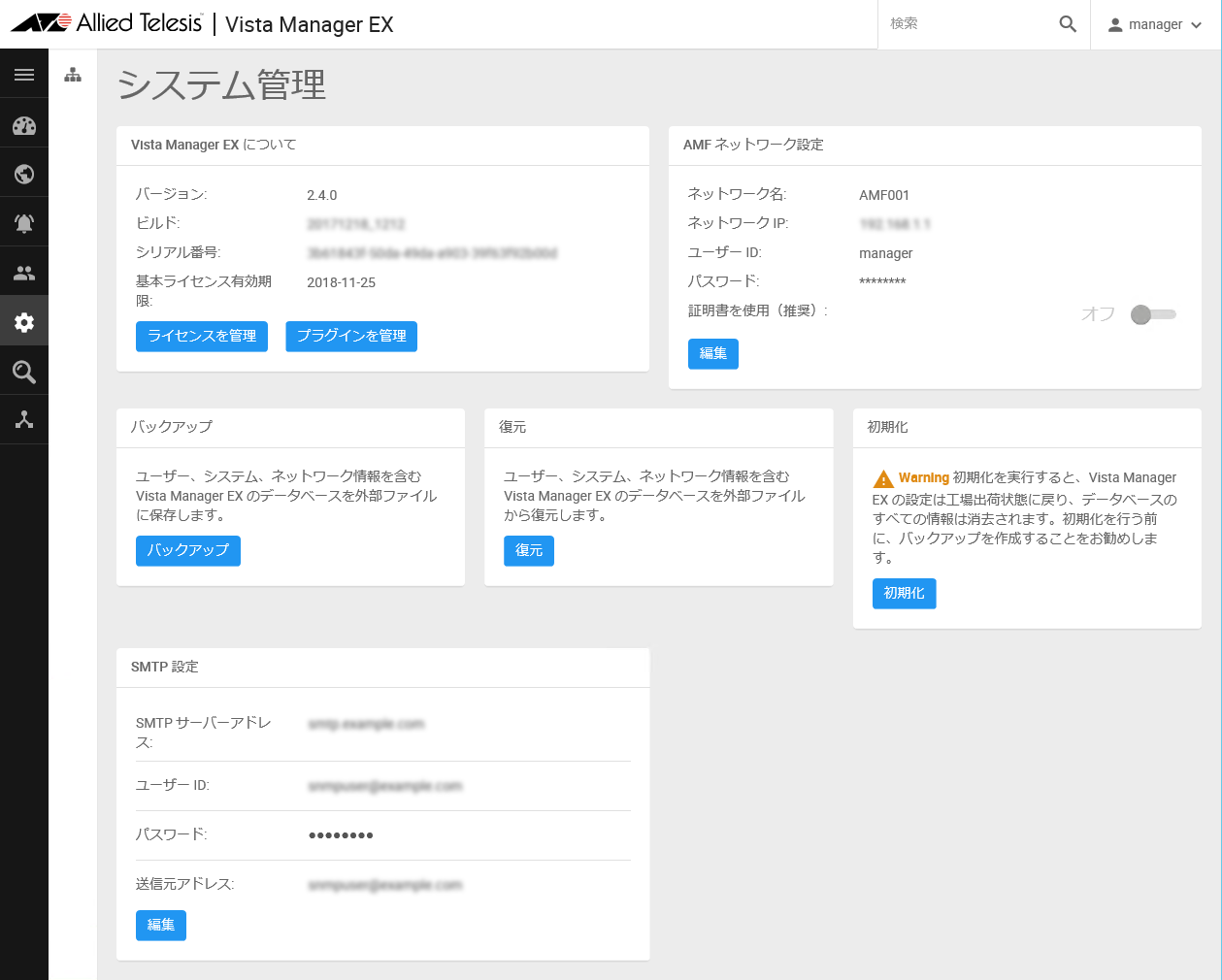Viewport: 1222px width, 980px height.
Task: Click 編集 in SMTP settings
Action: point(161,925)
